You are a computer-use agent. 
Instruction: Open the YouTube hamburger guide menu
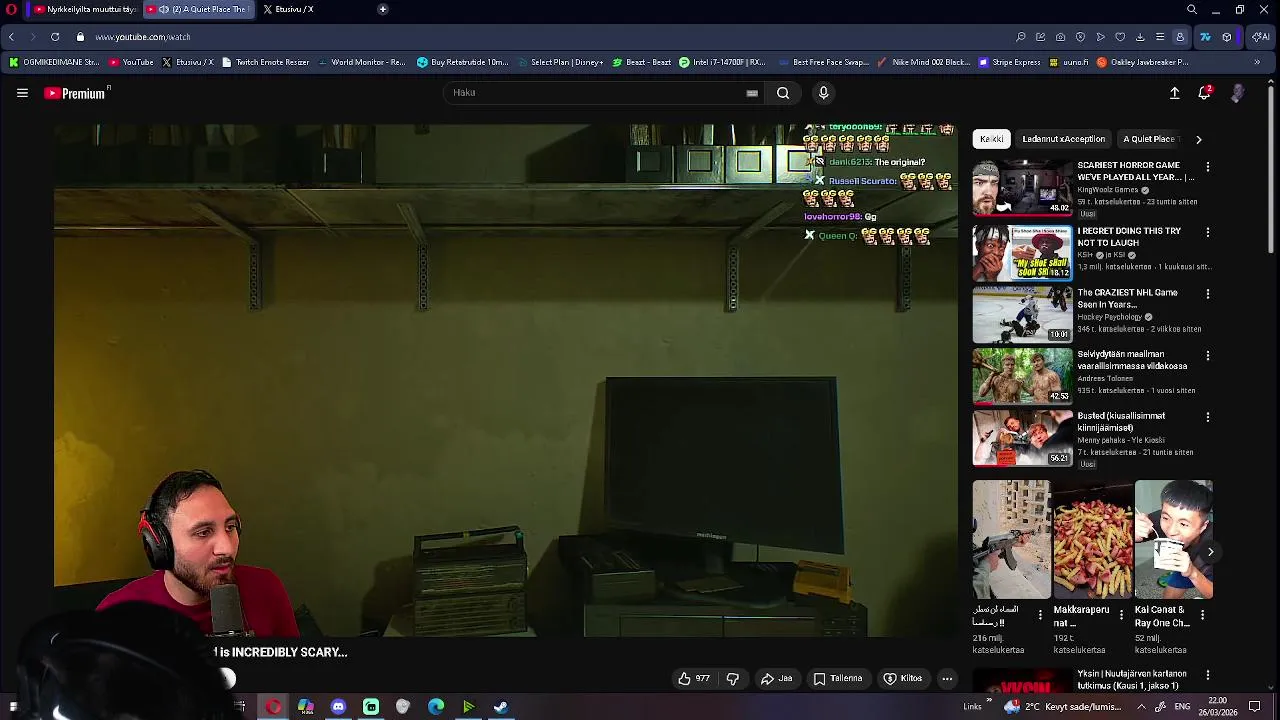(x=22, y=93)
